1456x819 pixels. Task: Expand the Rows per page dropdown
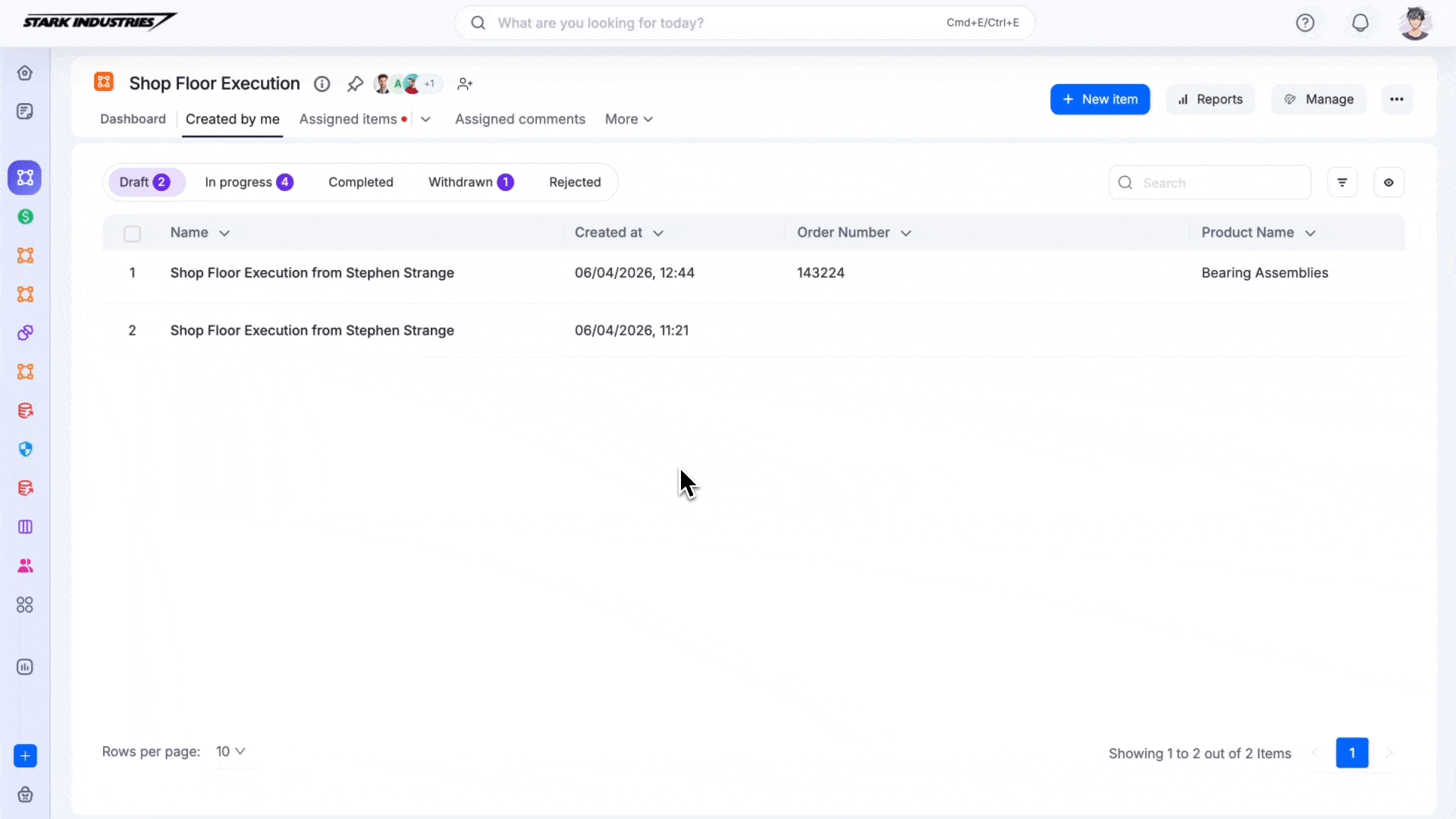(x=231, y=752)
